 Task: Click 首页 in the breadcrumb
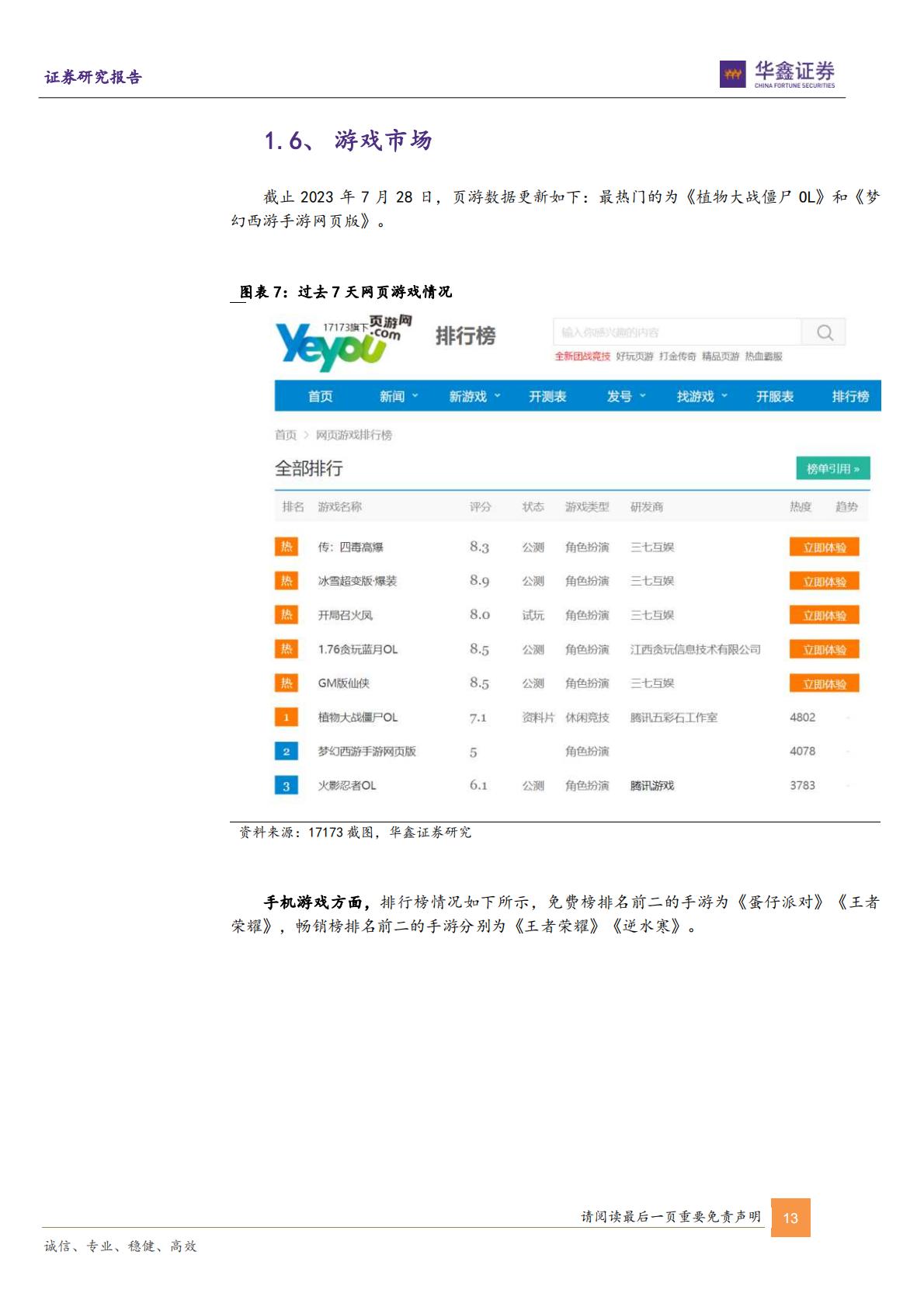[286, 435]
